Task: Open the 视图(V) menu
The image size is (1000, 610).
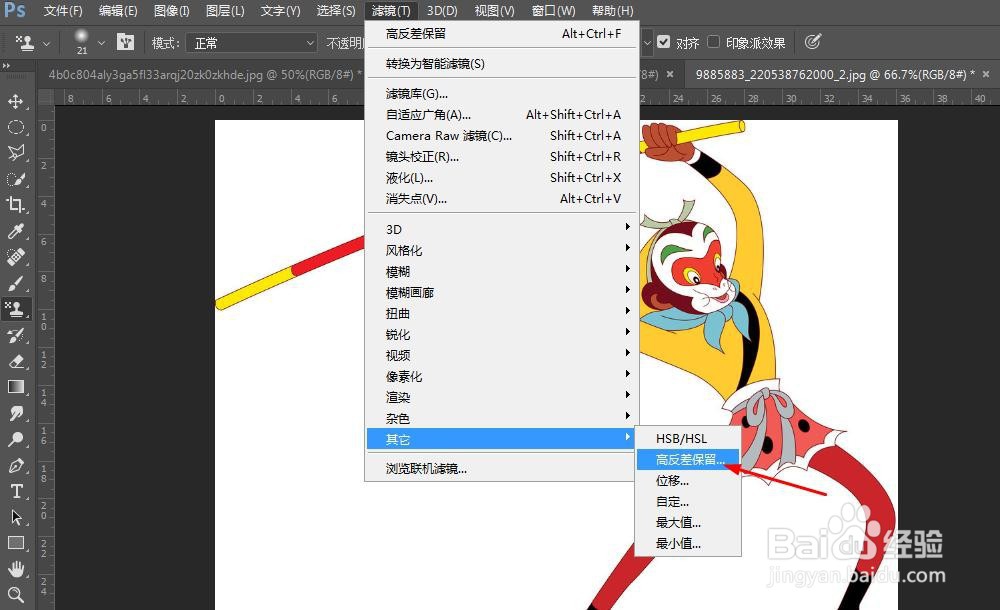Action: (x=494, y=11)
